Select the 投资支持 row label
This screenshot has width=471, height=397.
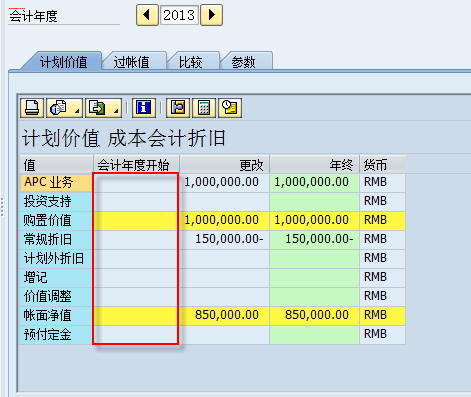point(56,201)
